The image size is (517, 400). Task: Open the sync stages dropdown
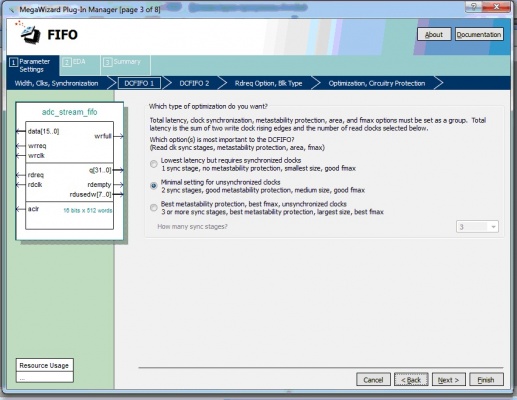477,227
